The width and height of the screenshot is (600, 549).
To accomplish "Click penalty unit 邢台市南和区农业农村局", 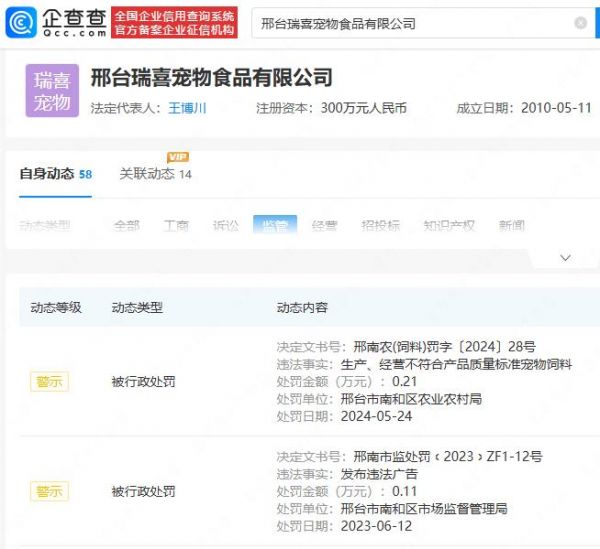I will (x=411, y=399).
